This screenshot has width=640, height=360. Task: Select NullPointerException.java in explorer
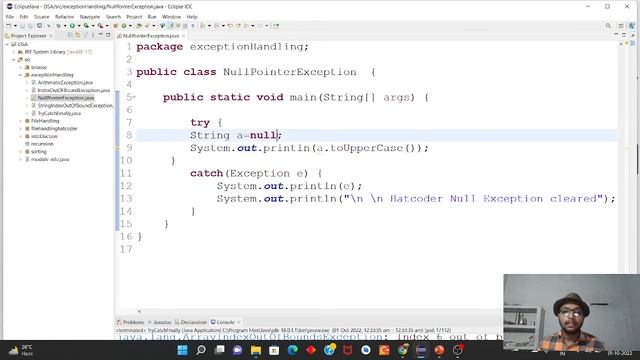(62, 98)
